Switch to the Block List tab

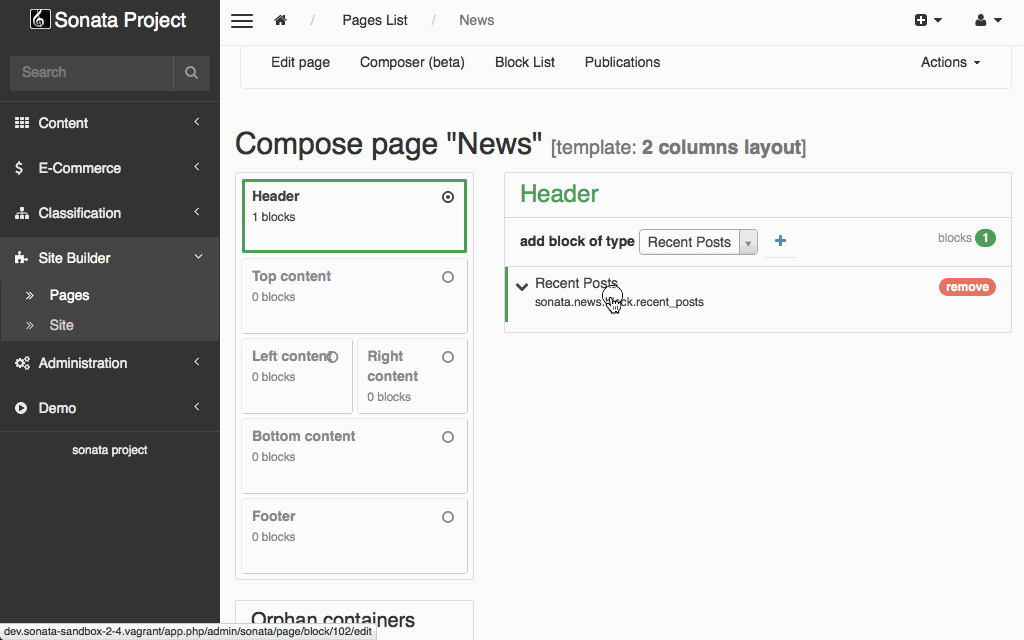525,62
